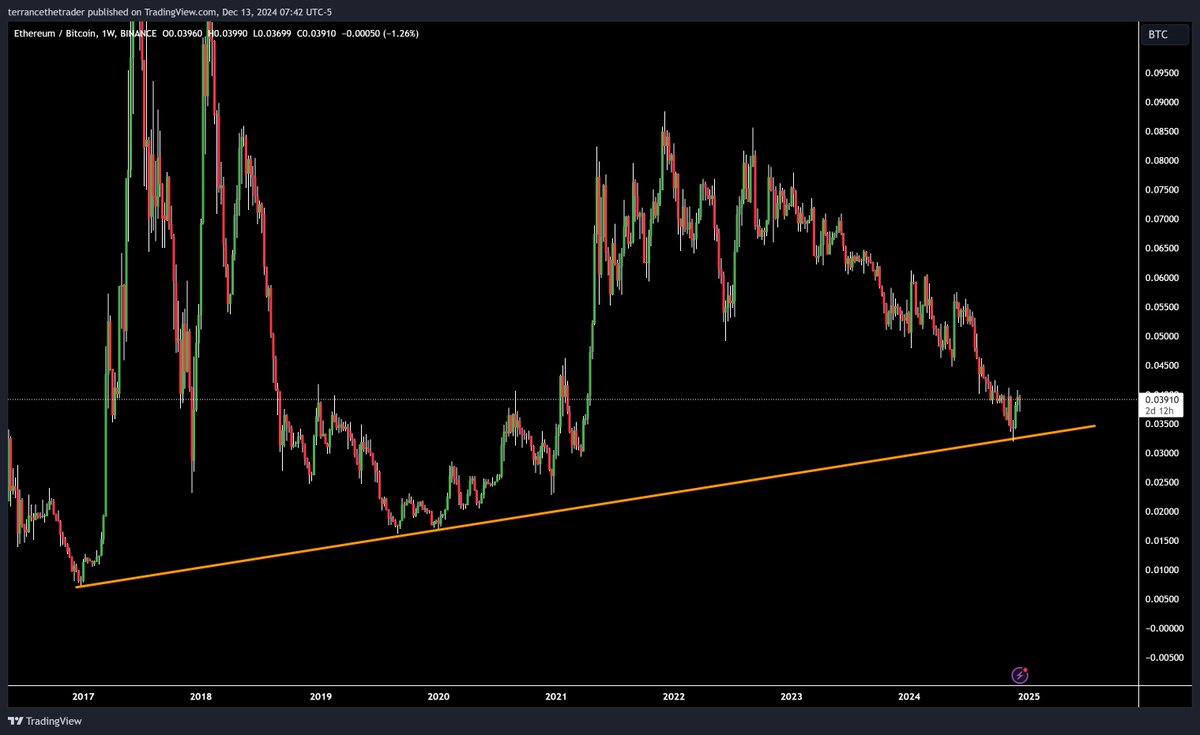Click the 0.08500 price scale label
The image size is (1200, 735).
click(x=1164, y=131)
